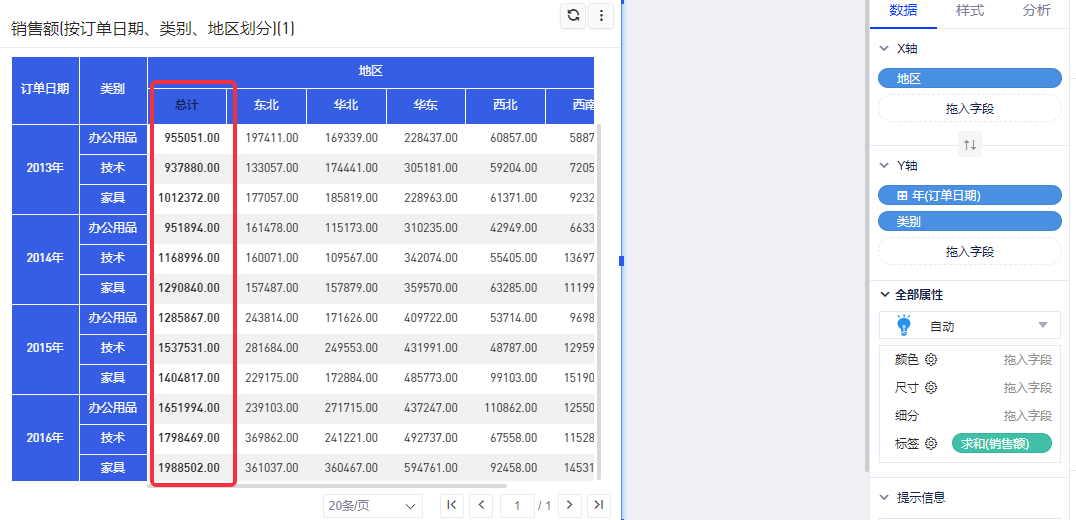Open the 自动 chart type dropdown

coord(968,326)
